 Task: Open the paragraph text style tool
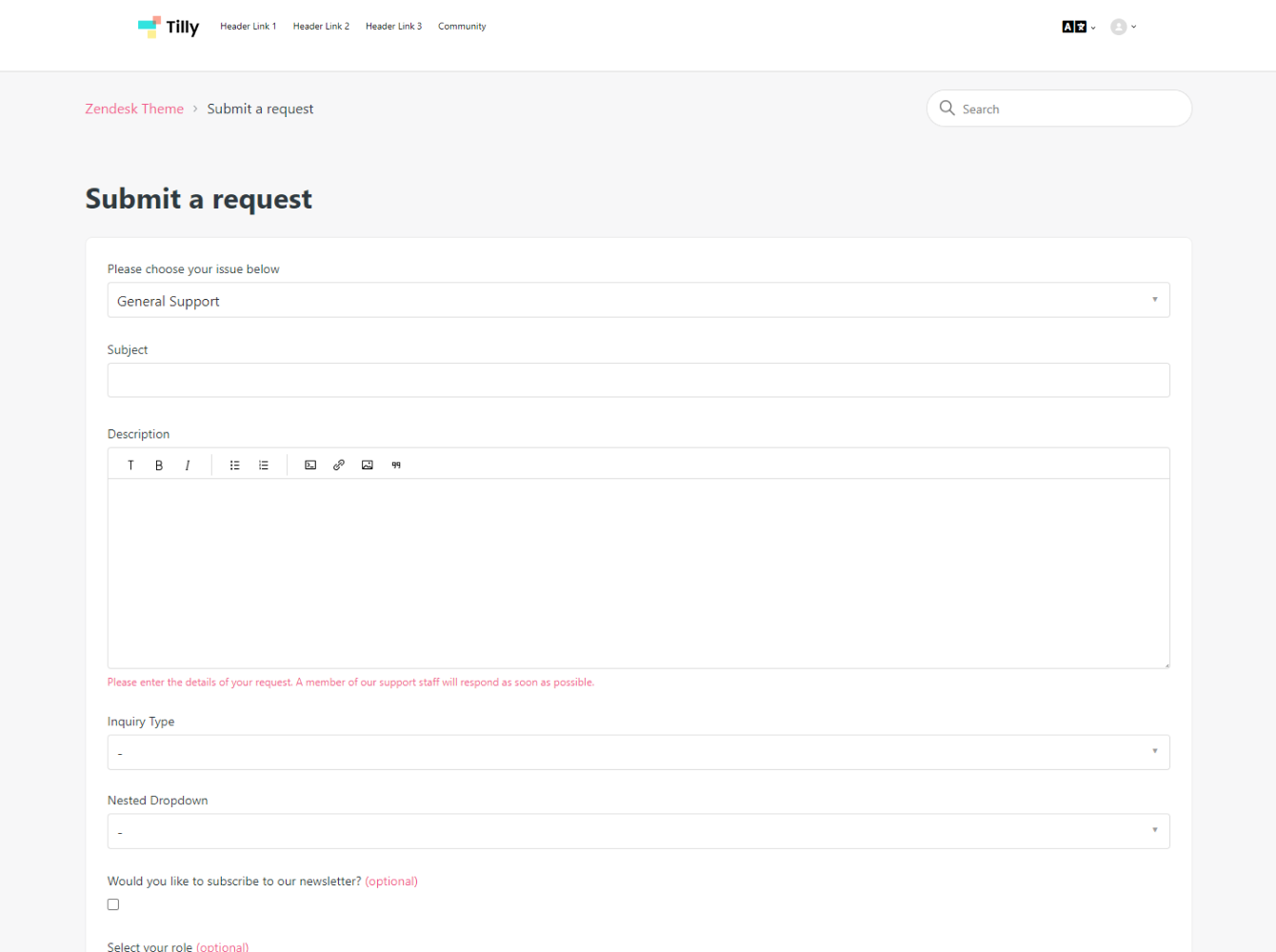(x=130, y=466)
